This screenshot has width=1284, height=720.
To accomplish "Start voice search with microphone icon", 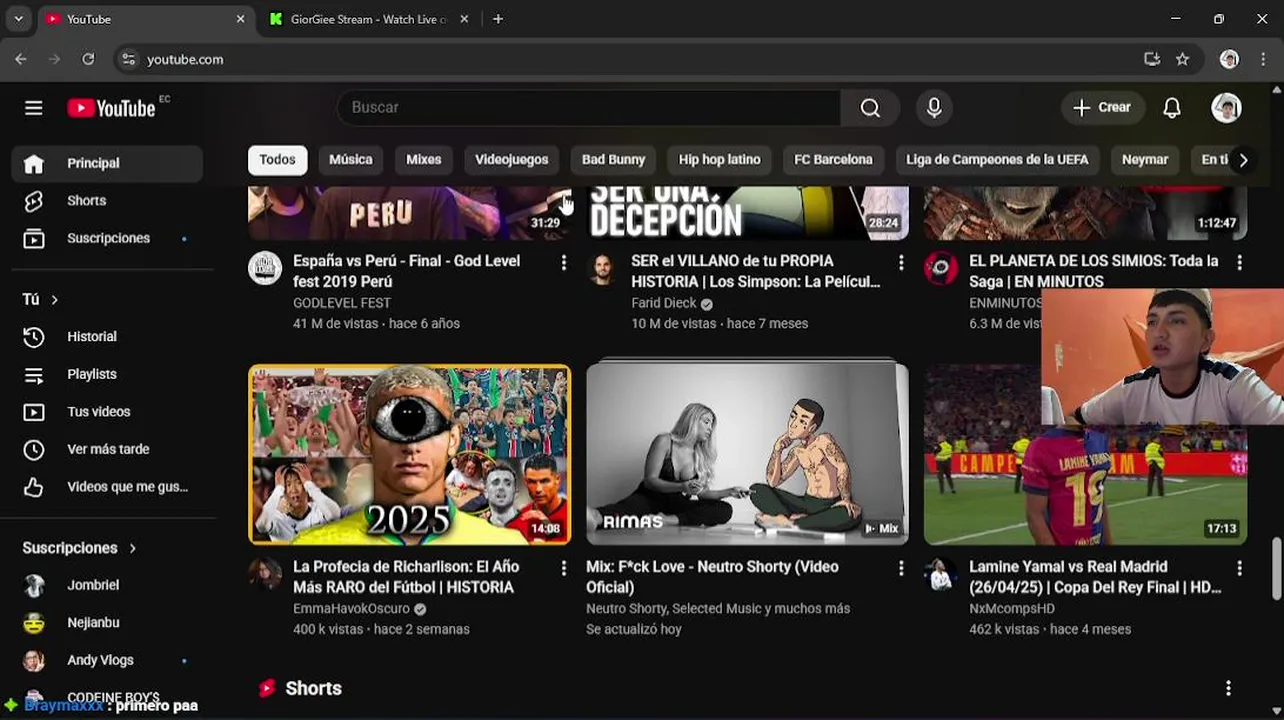I will point(934,108).
